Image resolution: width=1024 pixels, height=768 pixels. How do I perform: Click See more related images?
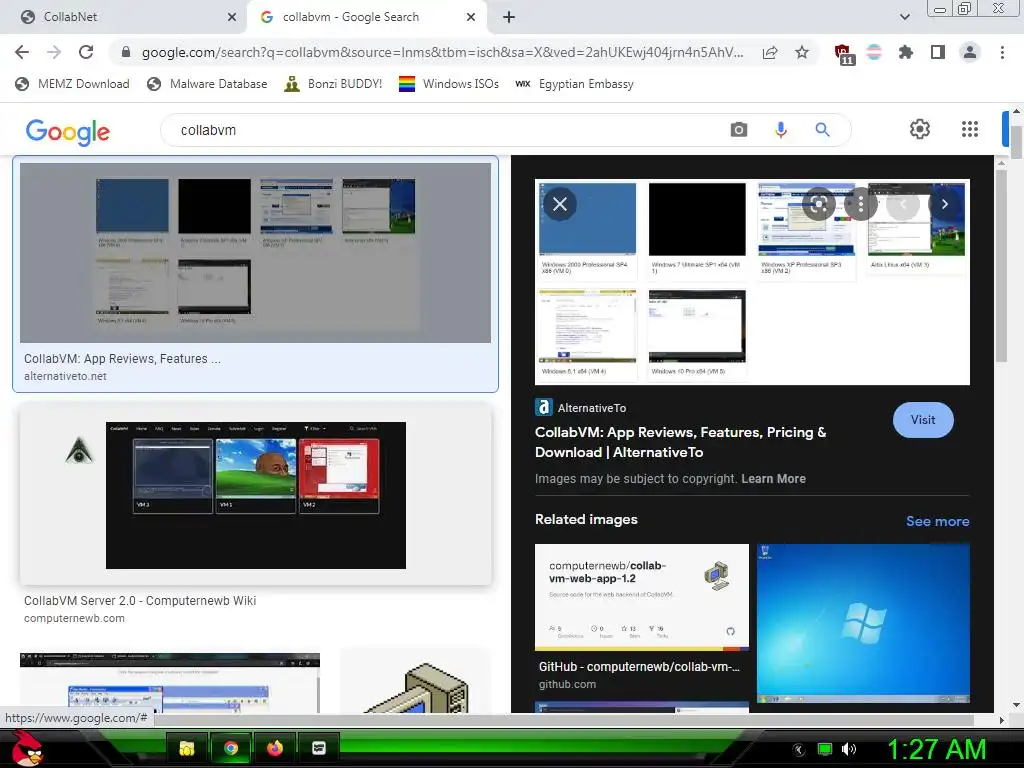(x=937, y=521)
